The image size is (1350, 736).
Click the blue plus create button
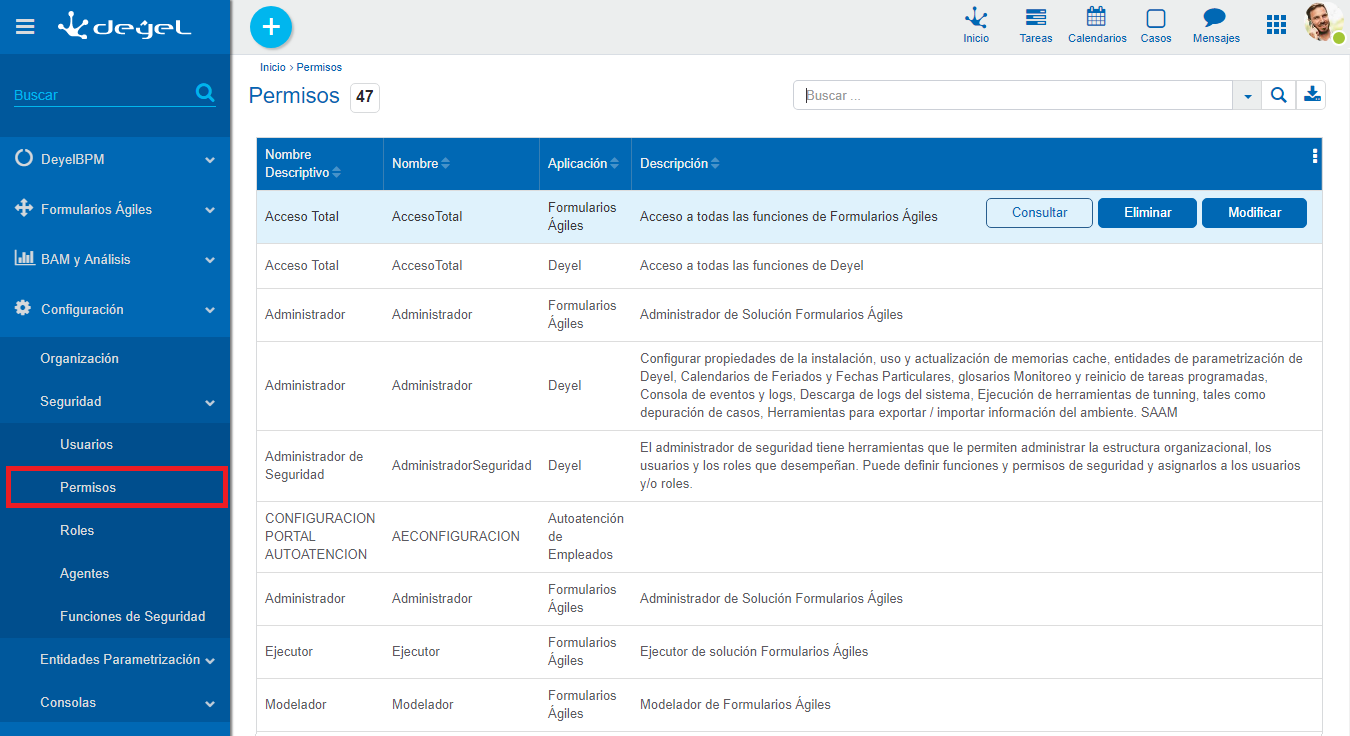[271, 27]
